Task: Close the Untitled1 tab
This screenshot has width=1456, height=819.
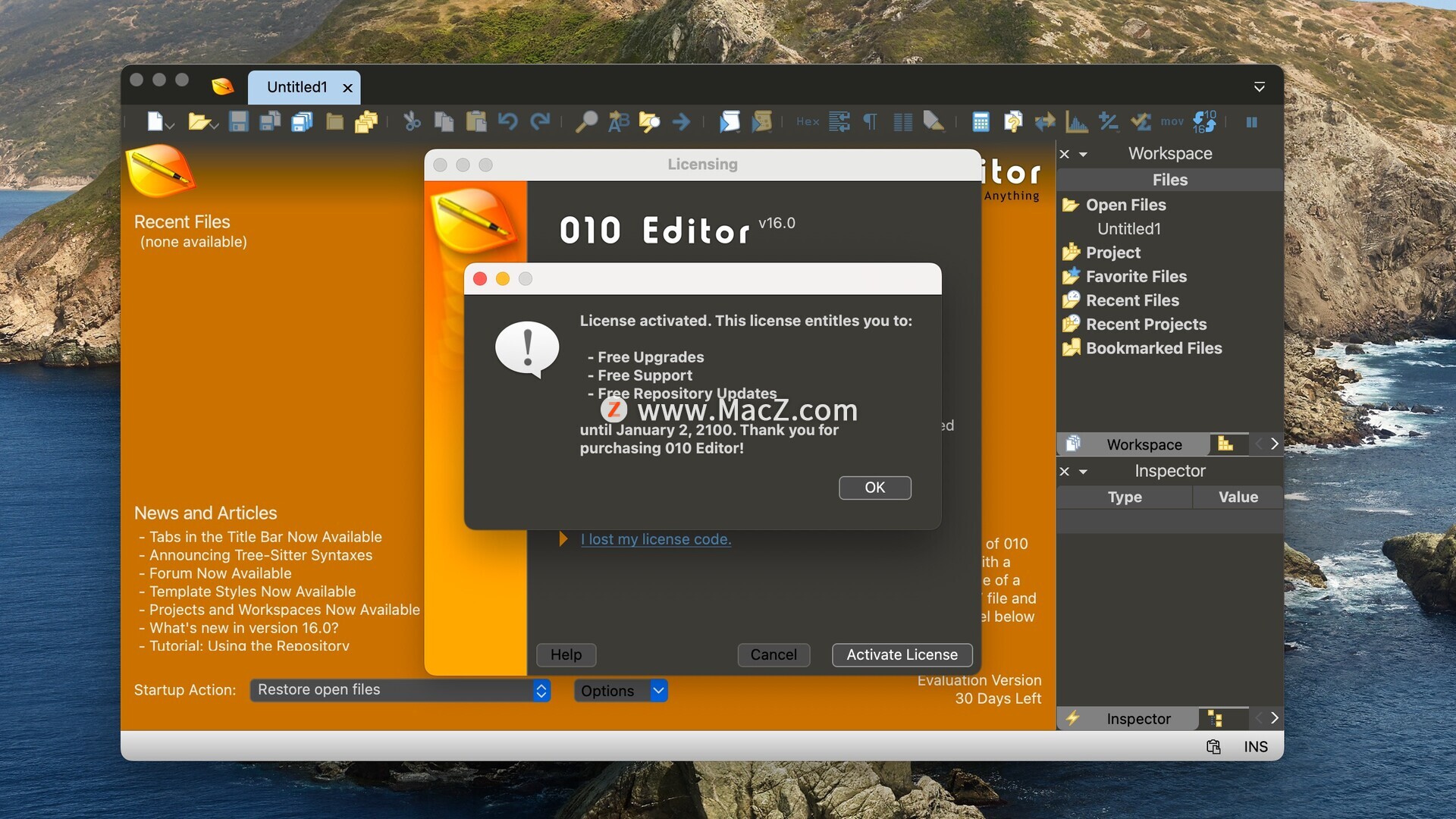Action: pos(347,88)
